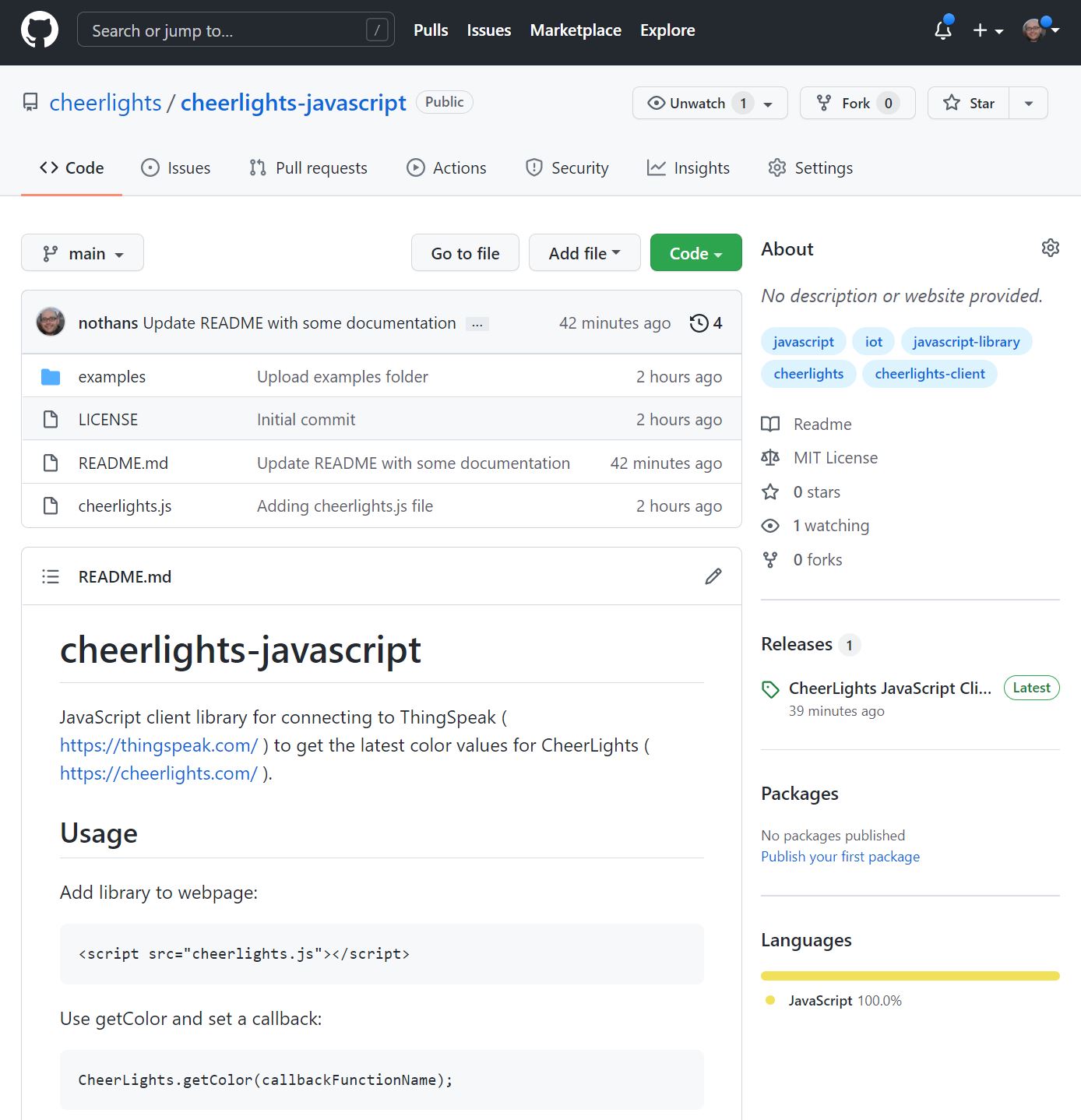The width and height of the screenshot is (1081, 1120).
Task: Click the eye icon beside 1 watching
Action: [x=770, y=526]
